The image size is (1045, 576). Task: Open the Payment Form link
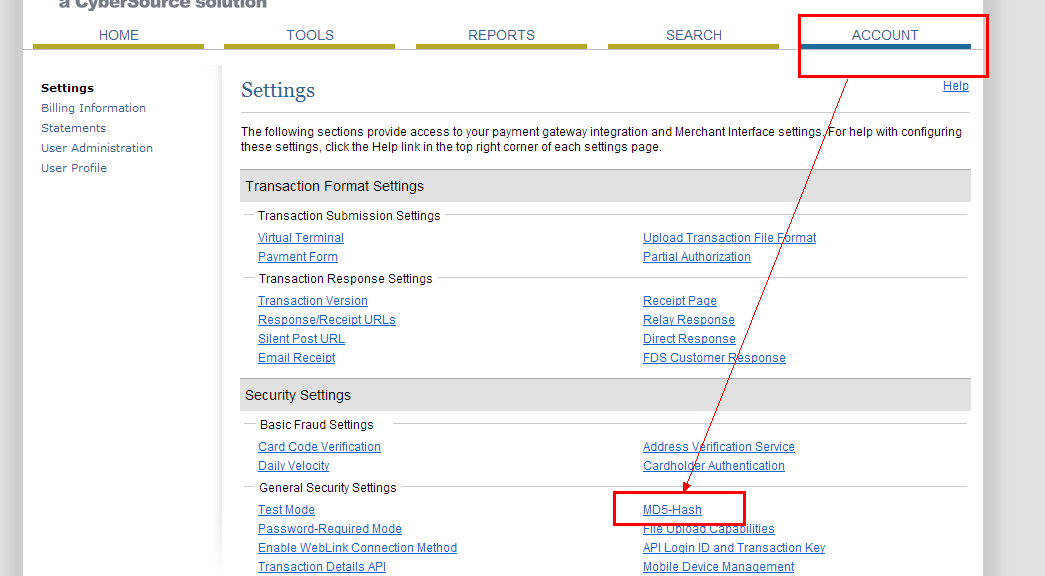[x=298, y=257]
